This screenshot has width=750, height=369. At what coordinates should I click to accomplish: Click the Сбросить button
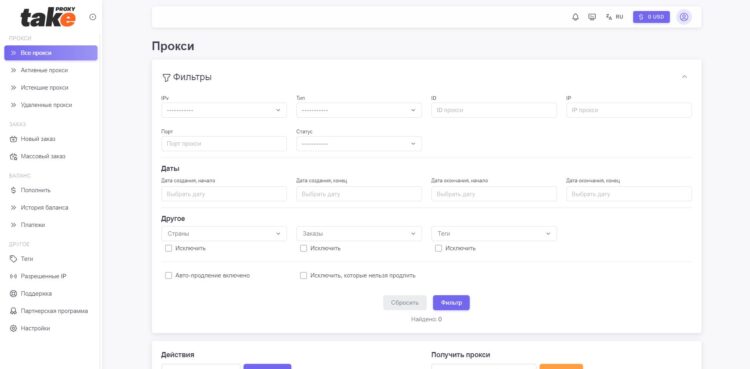point(405,302)
